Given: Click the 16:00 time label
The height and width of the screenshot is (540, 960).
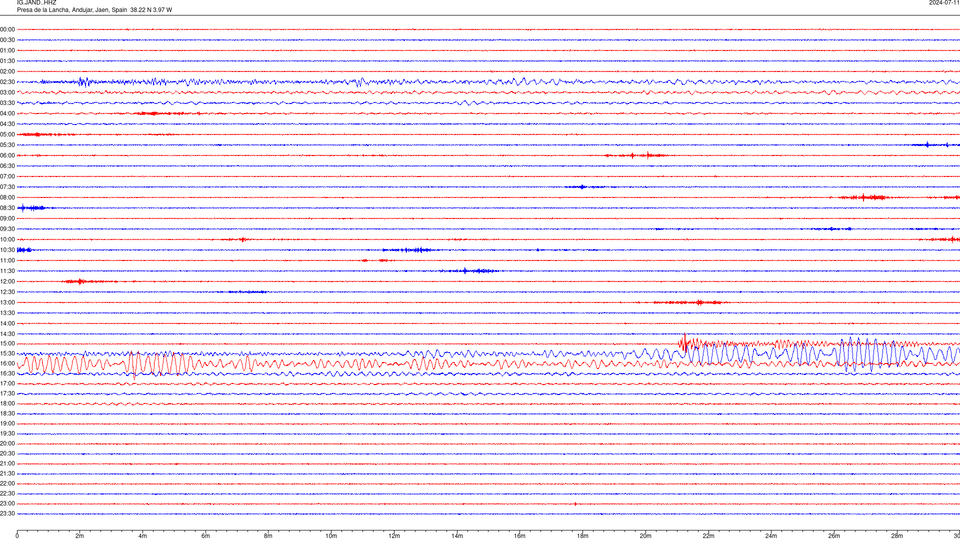Looking at the screenshot, I should [7, 364].
